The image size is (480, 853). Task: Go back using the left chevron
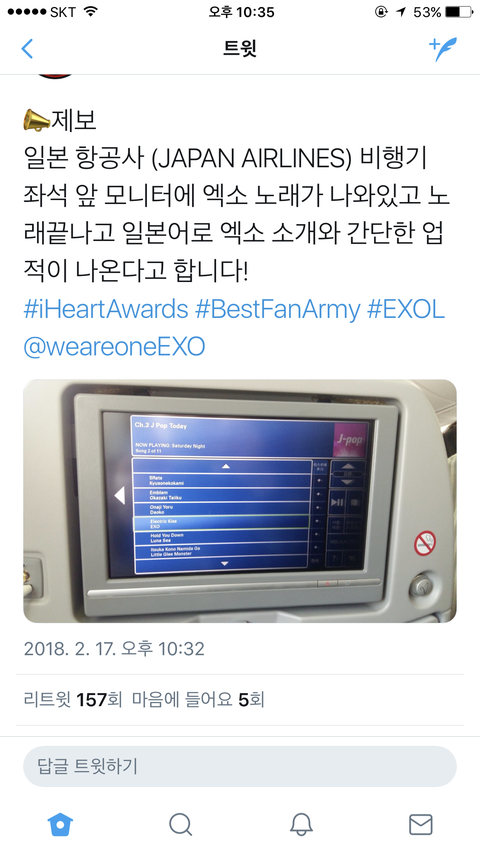27,49
